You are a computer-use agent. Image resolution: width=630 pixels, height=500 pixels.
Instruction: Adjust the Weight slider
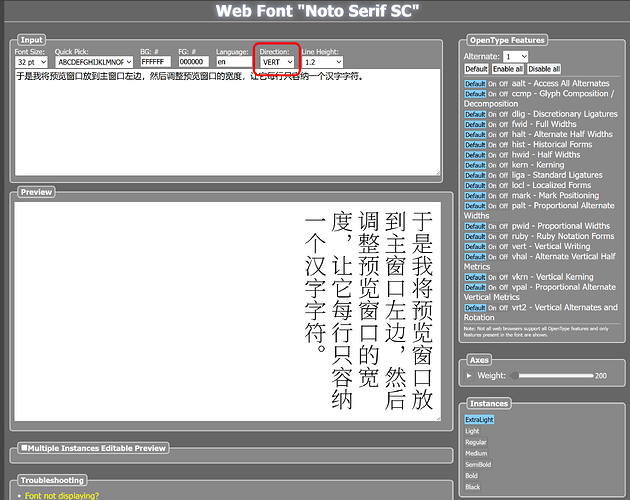tap(552, 376)
